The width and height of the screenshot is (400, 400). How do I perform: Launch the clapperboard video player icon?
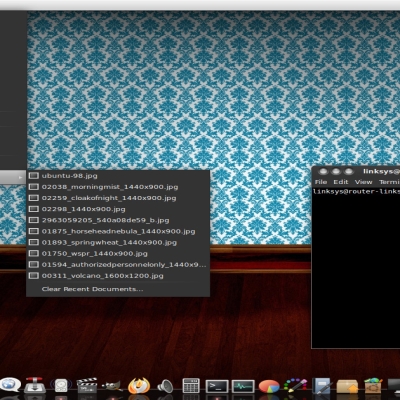[x=87, y=385]
